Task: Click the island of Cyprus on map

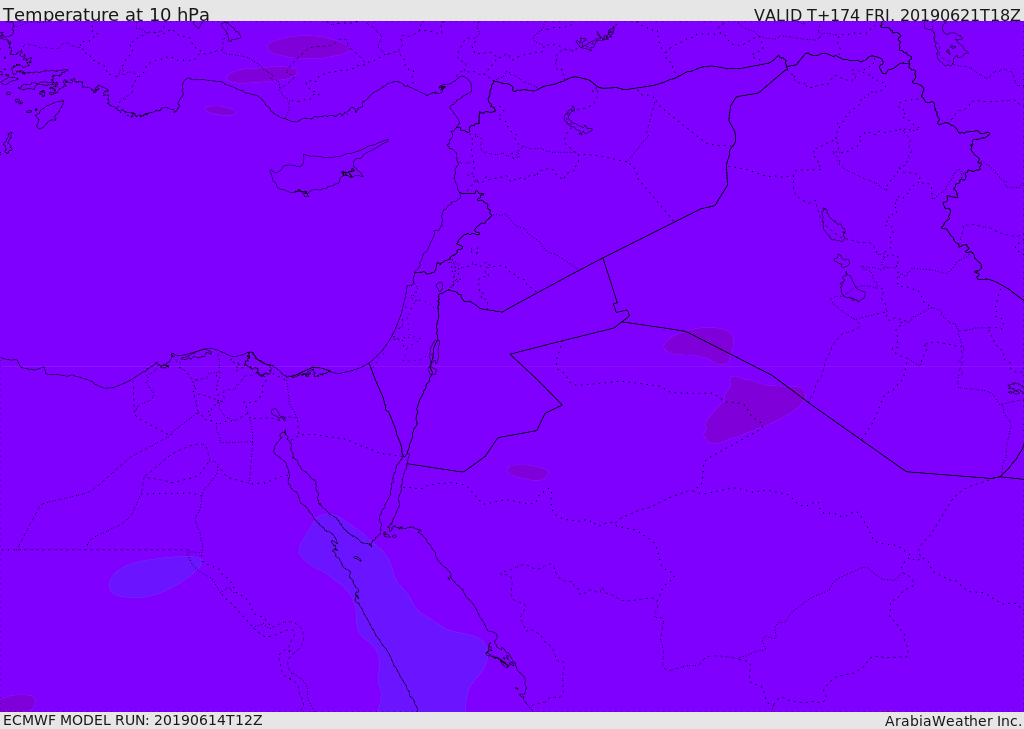Action: click(x=327, y=170)
